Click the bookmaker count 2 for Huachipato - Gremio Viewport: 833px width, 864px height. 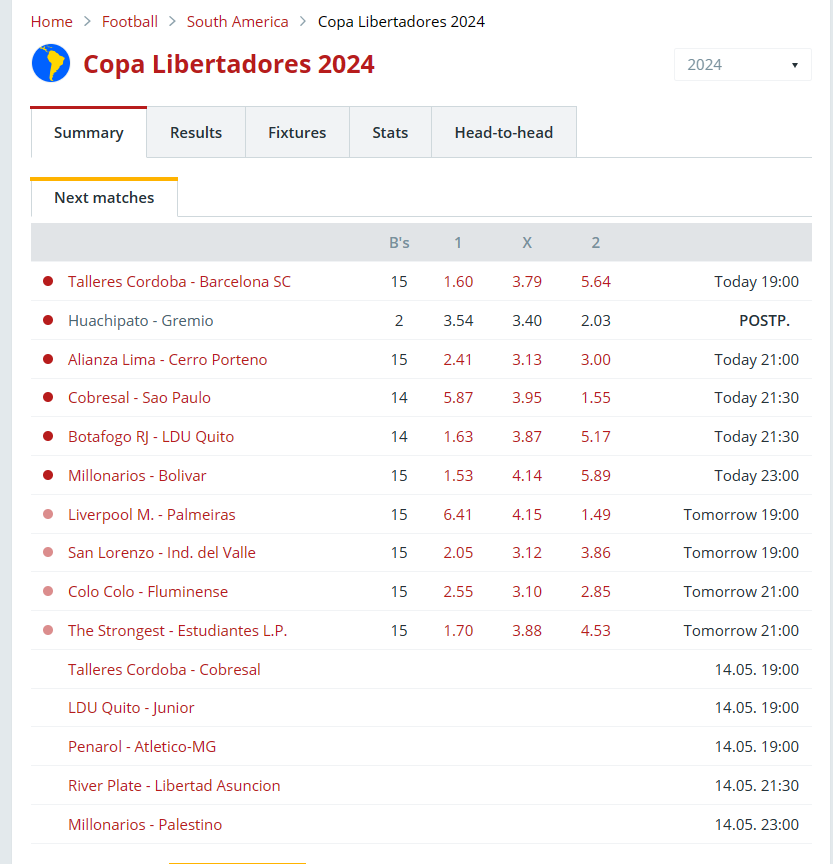399,320
